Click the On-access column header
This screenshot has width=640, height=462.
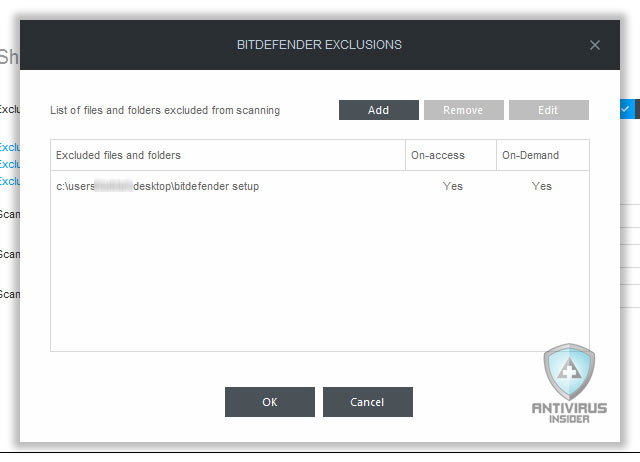(x=451, y=155)
